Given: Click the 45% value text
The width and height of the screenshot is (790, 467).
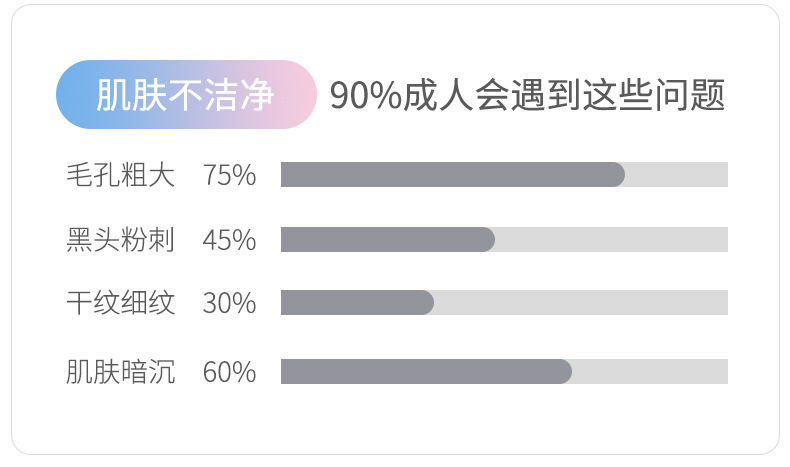Looking at the screenshot, I should click(229, 240).
